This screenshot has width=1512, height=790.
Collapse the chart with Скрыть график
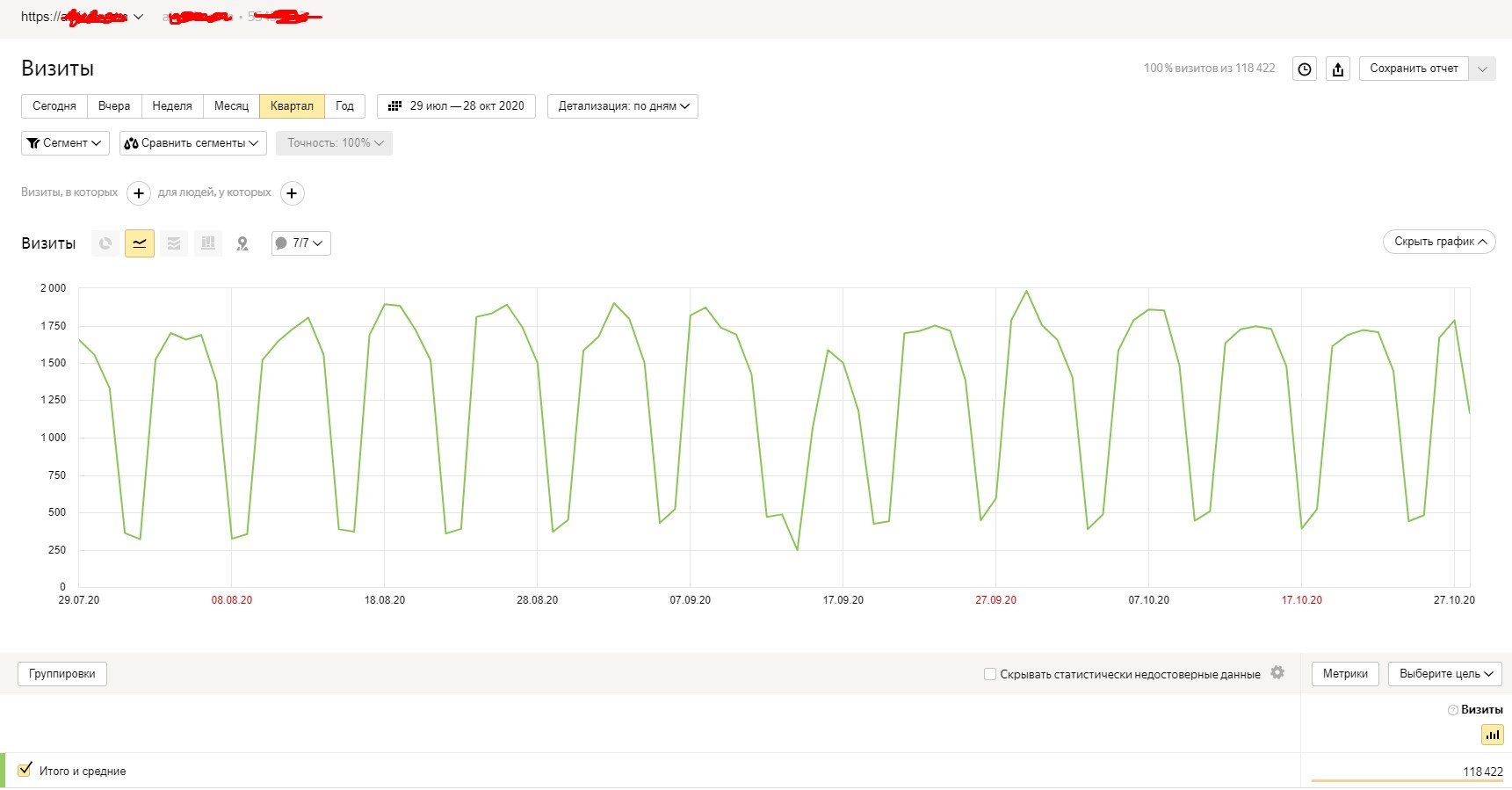pos(1439,242)
